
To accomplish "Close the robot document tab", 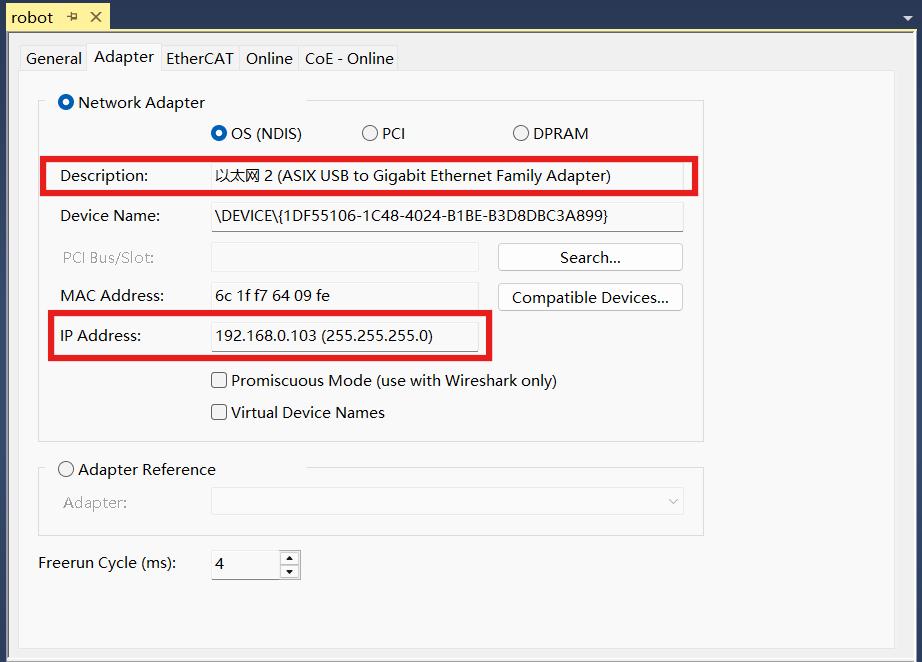I will [95, 17].
